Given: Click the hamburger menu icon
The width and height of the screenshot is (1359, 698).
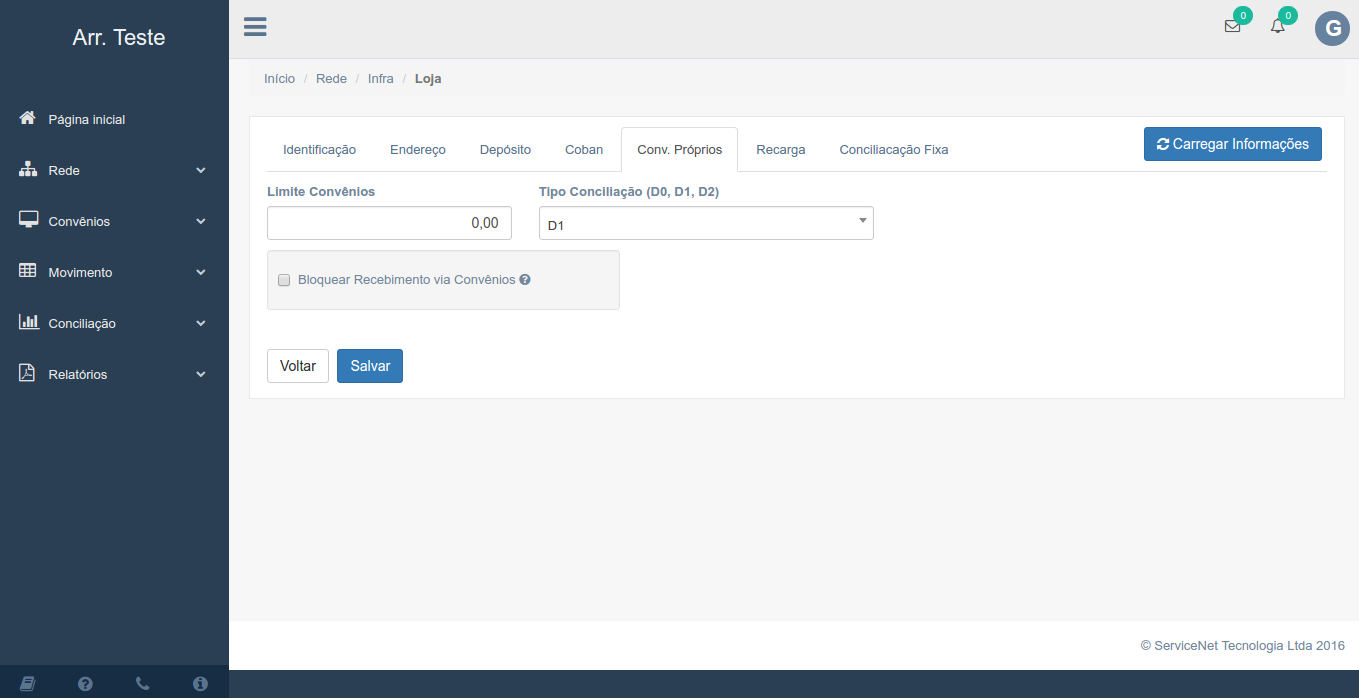Looking at the screenshot, I should pyautogui.click(x=255, y=27).
